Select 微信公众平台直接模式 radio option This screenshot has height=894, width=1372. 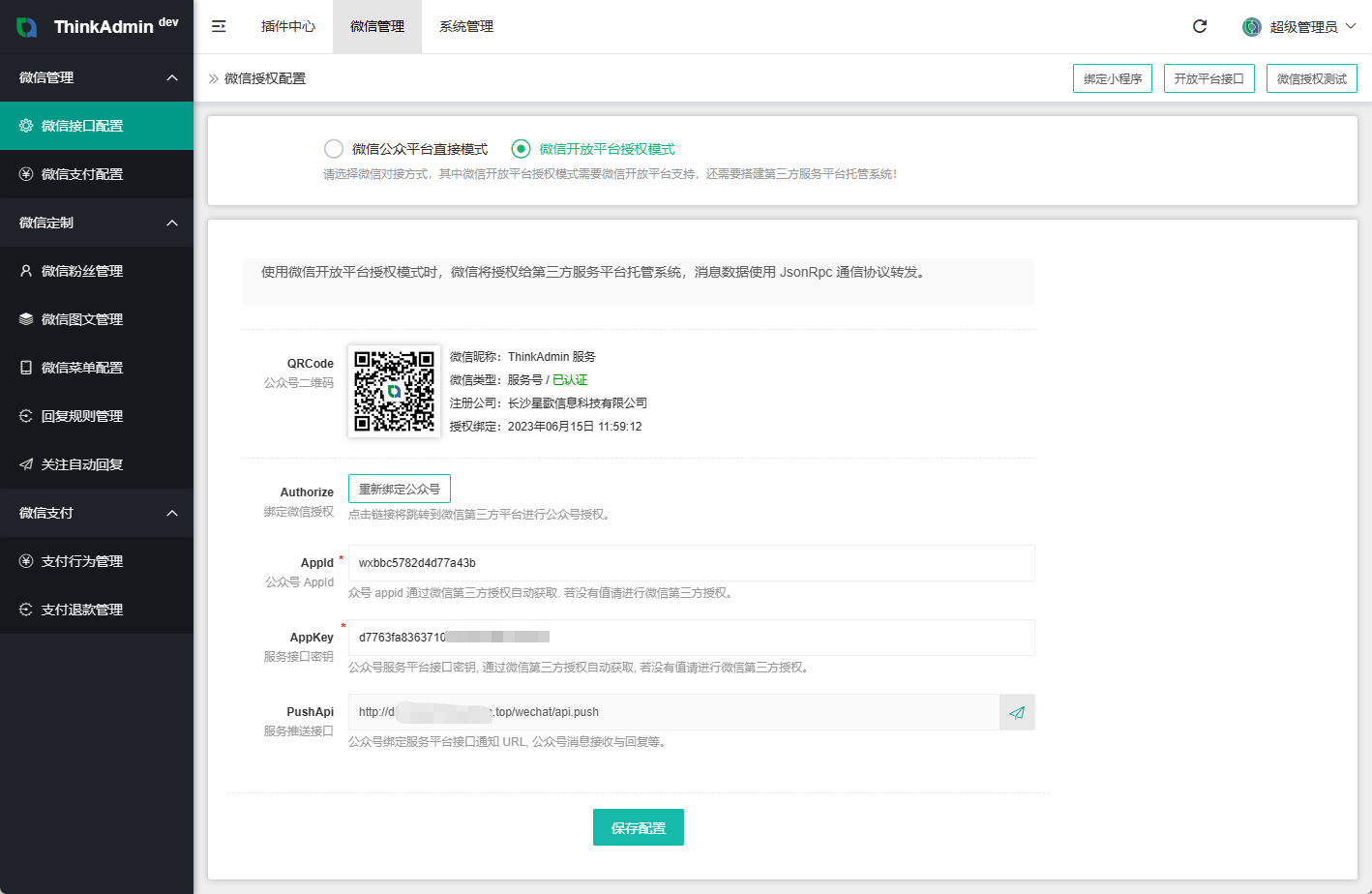click(334, 149)
